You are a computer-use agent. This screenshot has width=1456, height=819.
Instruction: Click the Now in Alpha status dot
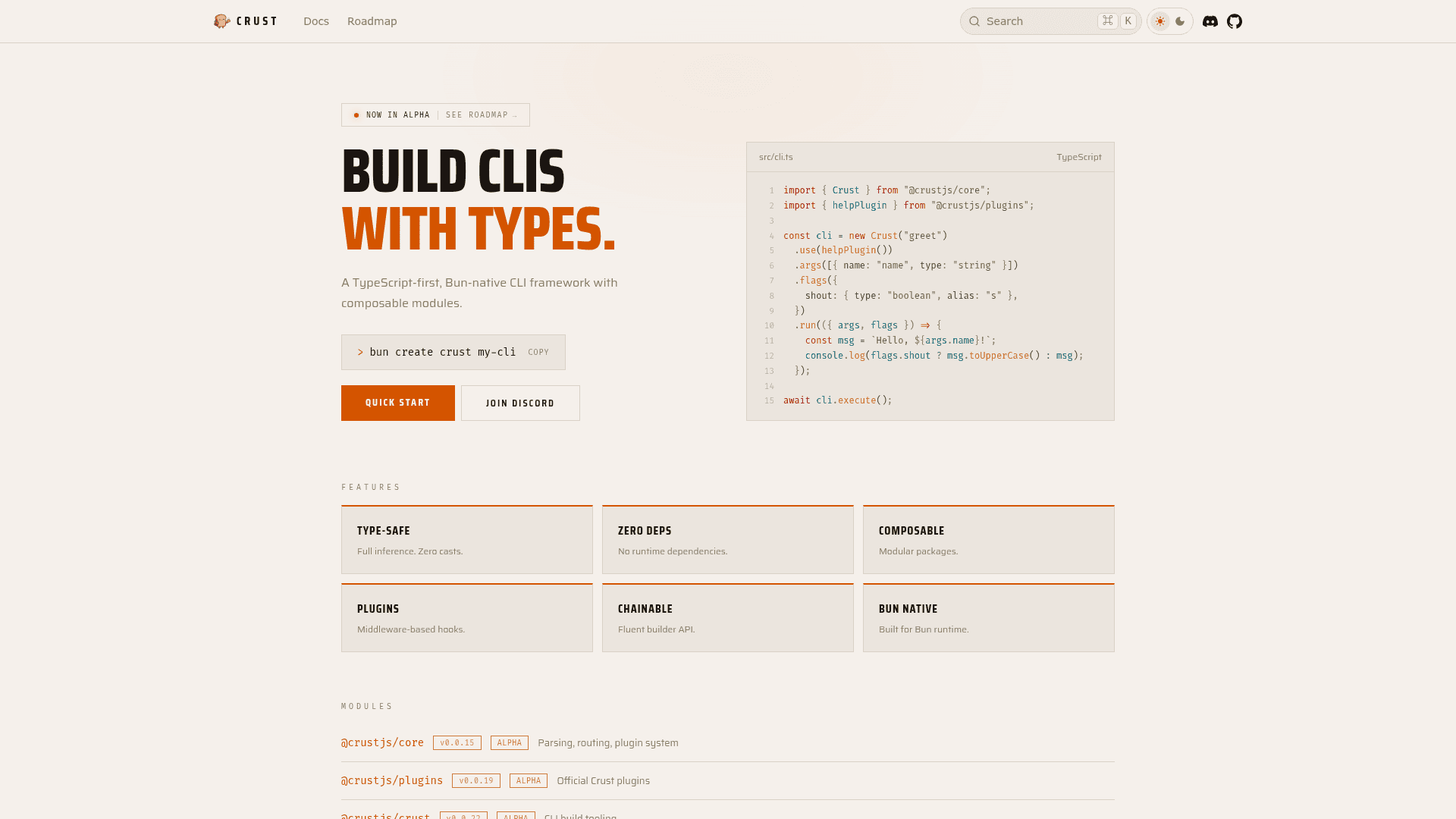click(356, 115)
